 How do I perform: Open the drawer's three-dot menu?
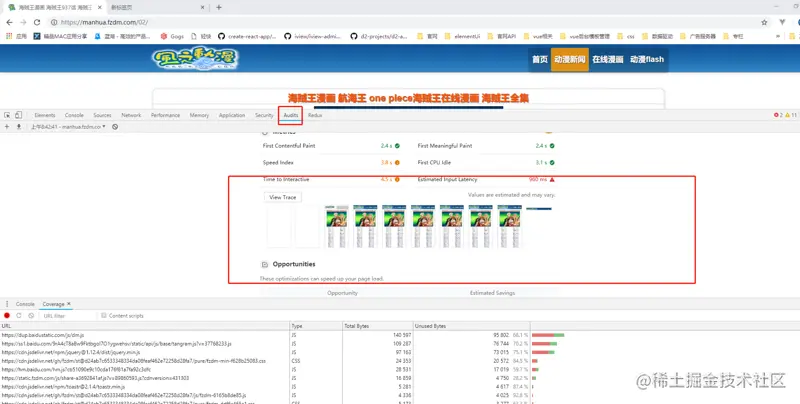7,304
